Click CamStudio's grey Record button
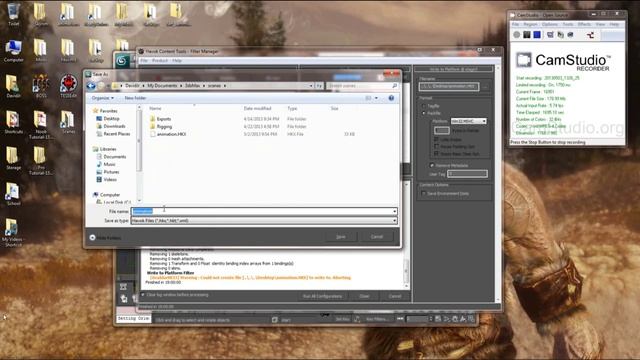This screenshot has width=640, height=360. click(x=517, y=35)
